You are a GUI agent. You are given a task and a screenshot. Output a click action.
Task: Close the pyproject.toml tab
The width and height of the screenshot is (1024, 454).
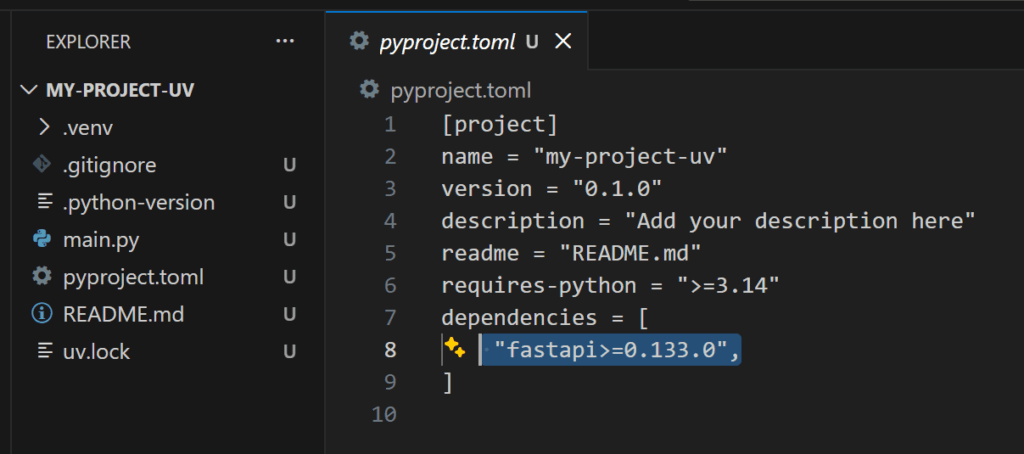click(x=563, y=41)
